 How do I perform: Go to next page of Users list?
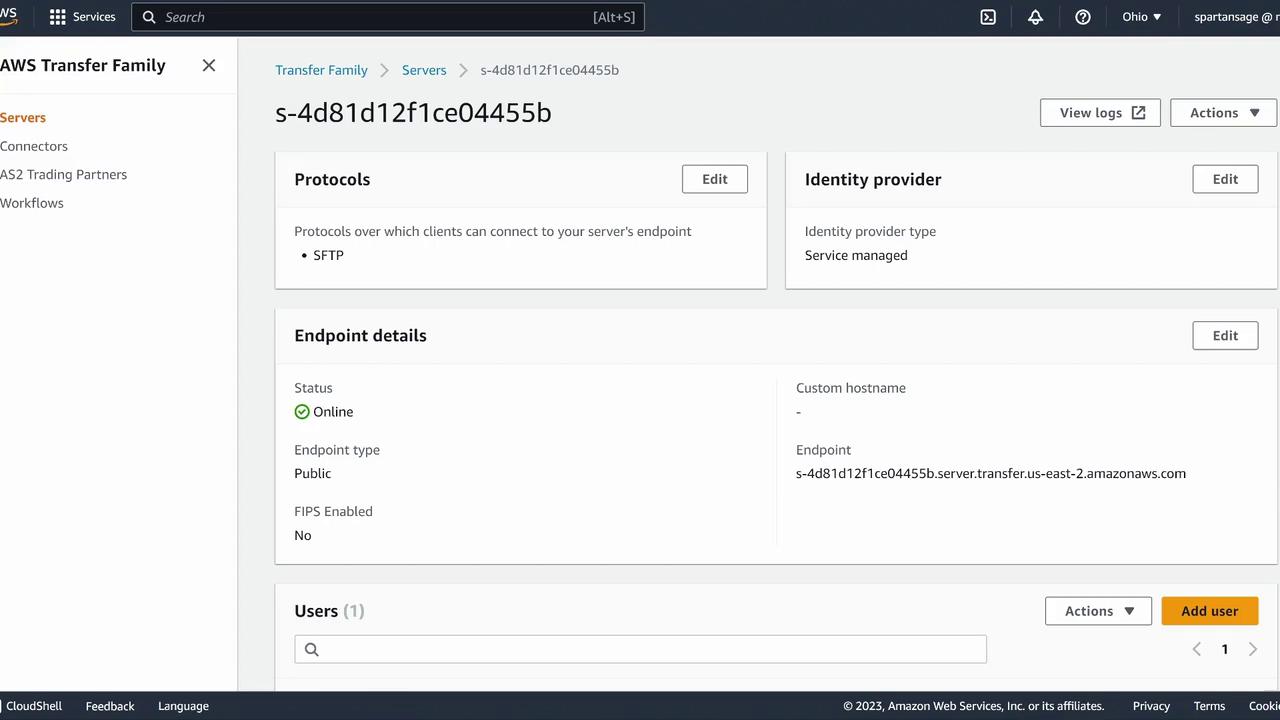pyautogui.click(x=1252, y=649)
